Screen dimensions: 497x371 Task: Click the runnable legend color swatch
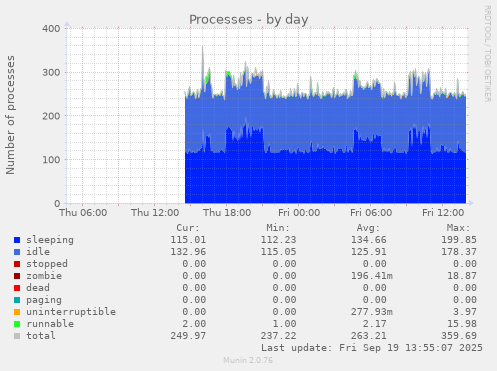tap(17, 324)
